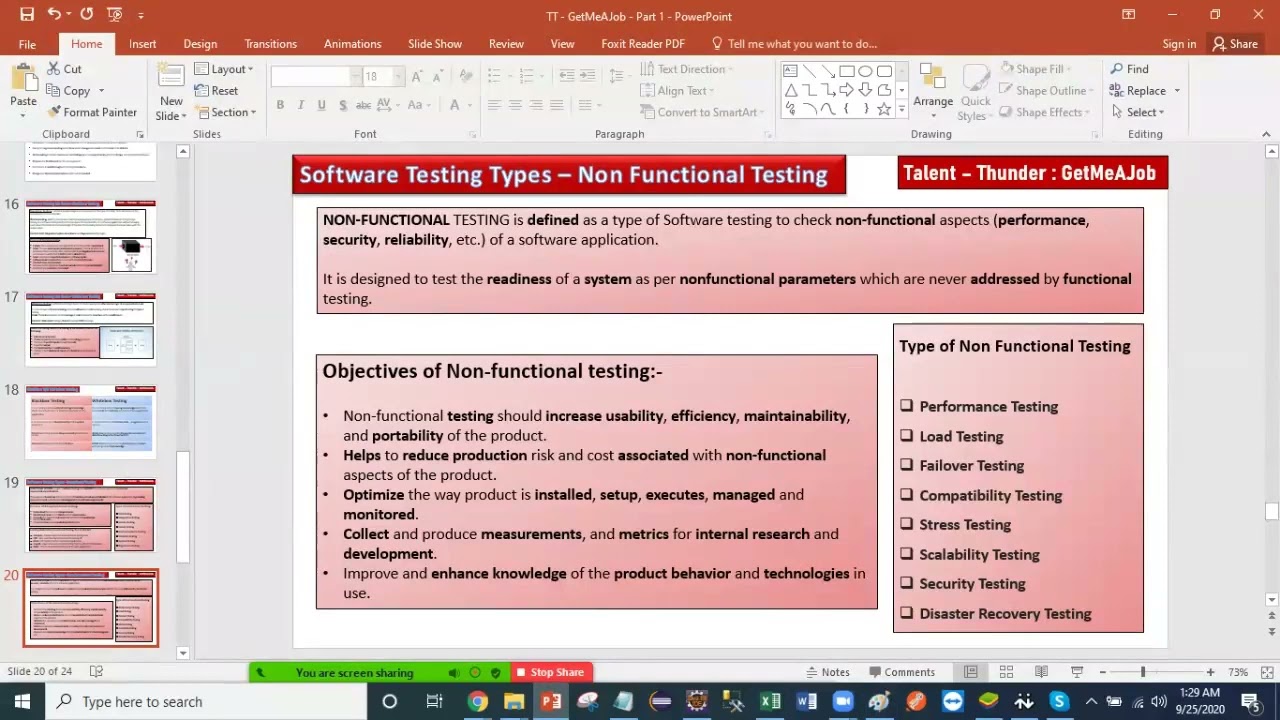Select slide 18 thumbnail
This screenshot has width=1280, height=720.
tap(91, 421)
